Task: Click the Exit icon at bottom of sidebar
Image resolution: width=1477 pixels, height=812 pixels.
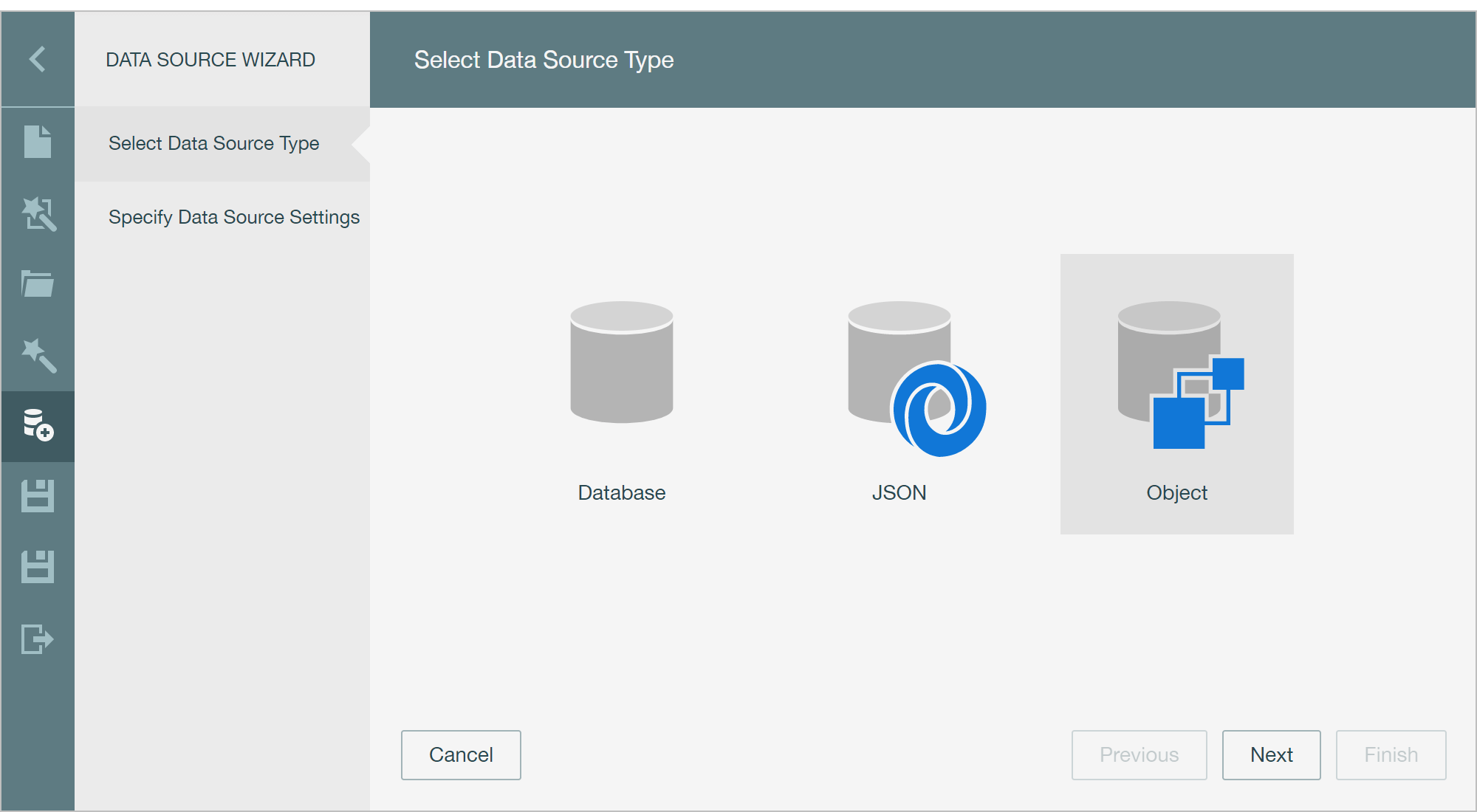Action: coord(37,639)
